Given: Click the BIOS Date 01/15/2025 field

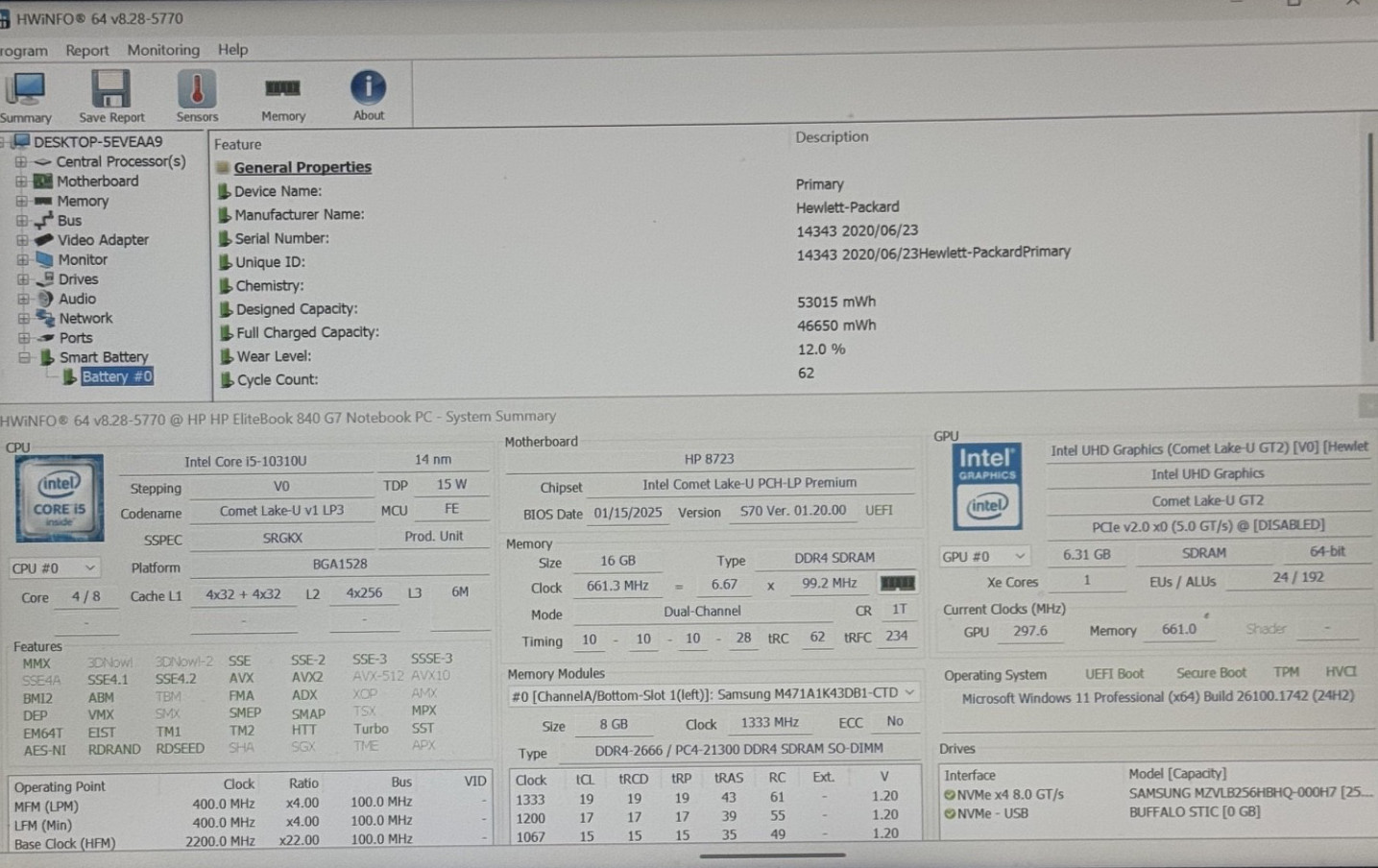Looking at the screenshot, I should [627, 513].
